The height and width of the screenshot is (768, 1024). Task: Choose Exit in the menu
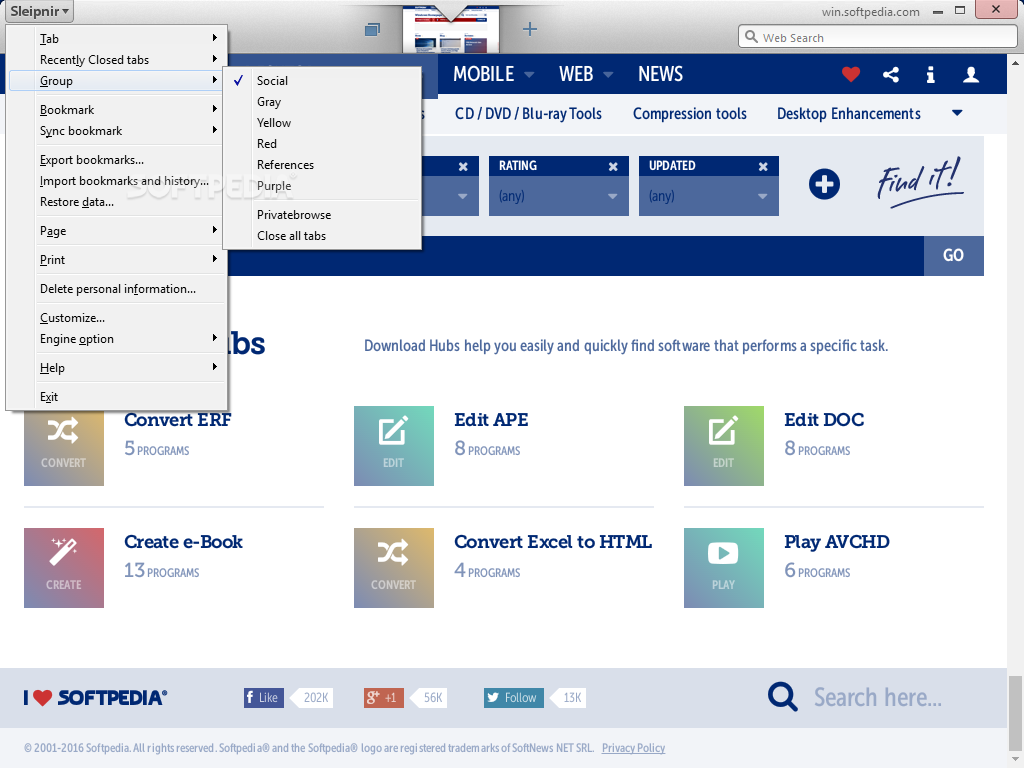118,397
